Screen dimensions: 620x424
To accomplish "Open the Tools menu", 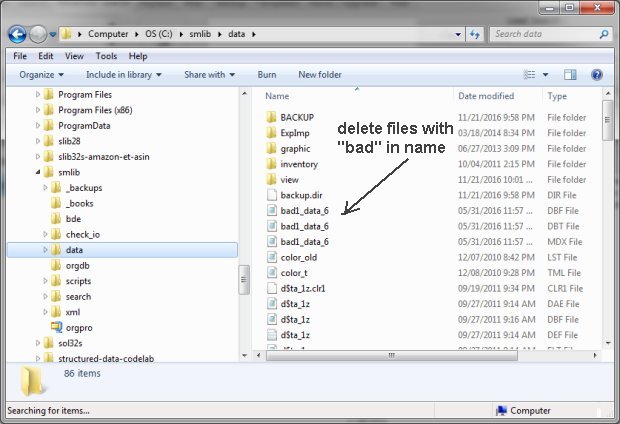I will [106, 56].
